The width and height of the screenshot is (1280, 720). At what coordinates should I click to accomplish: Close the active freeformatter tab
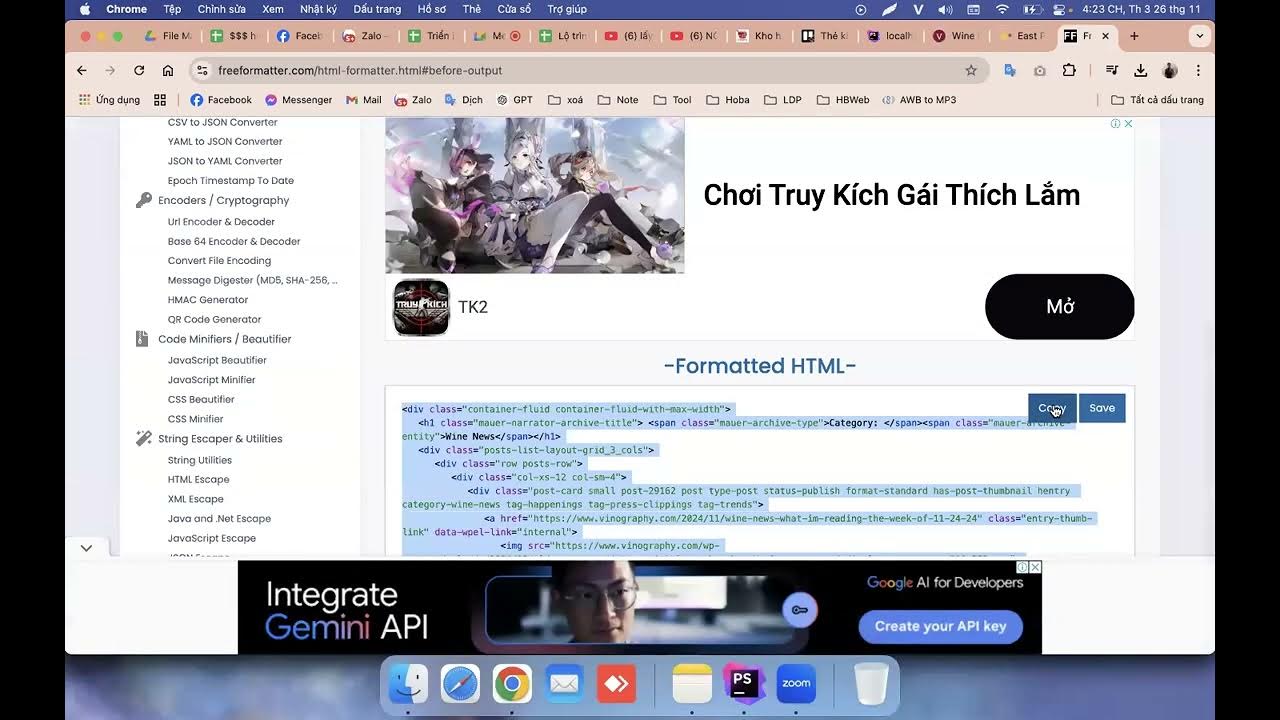click(x=1105, y=36)
